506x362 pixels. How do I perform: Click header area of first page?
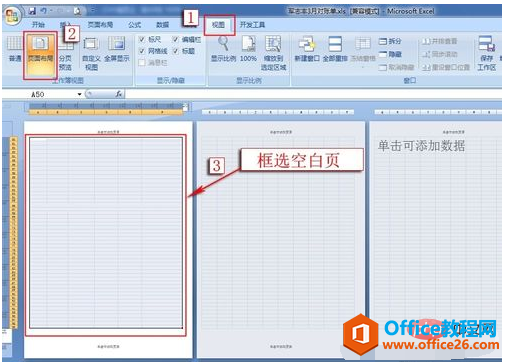pyautogui.click(x=108, y=132)
